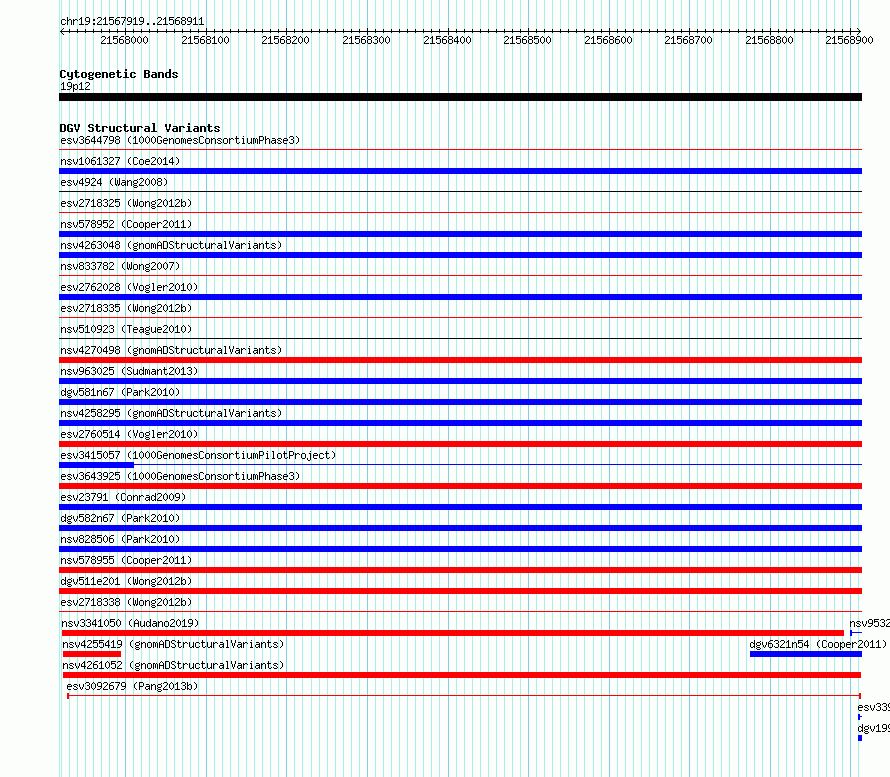Select the dgv581n67 (Park2010) label
Image resolution: width=890 pixels, height=777 pixels.
tap(120, 392)
